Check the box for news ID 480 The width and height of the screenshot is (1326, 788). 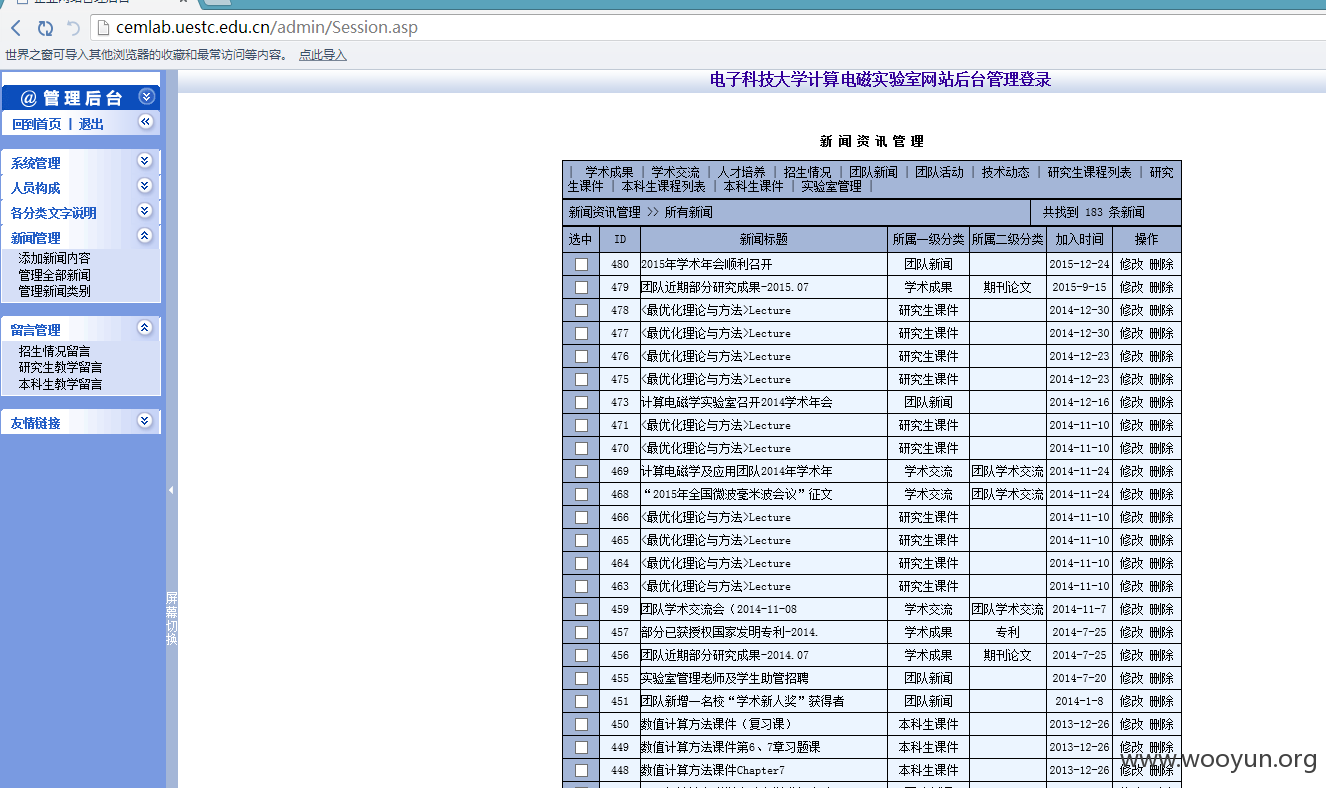coord(581,264)
